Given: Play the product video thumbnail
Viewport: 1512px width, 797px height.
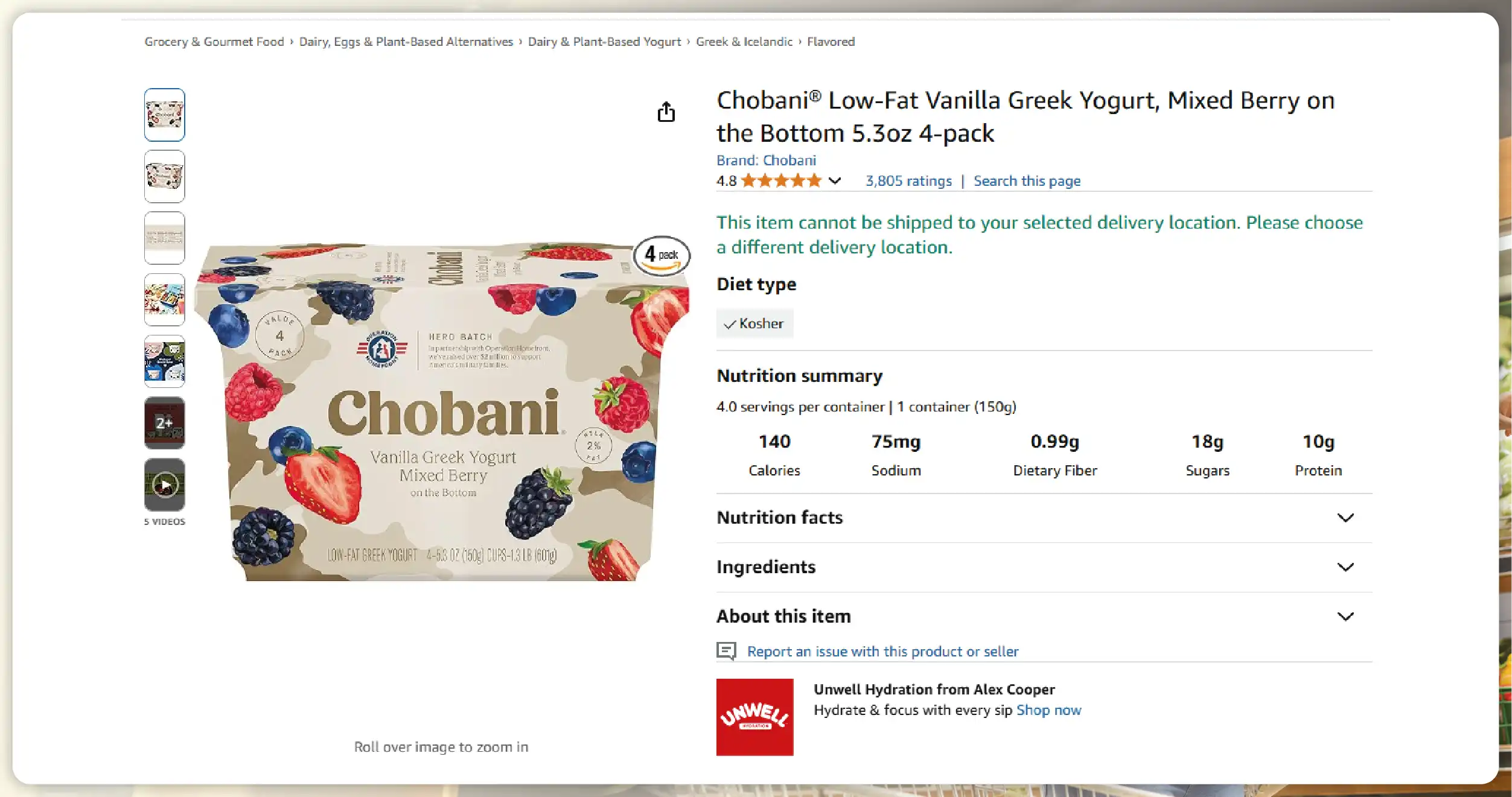Looking at the screenshot, I should click(x=165, y=484).
